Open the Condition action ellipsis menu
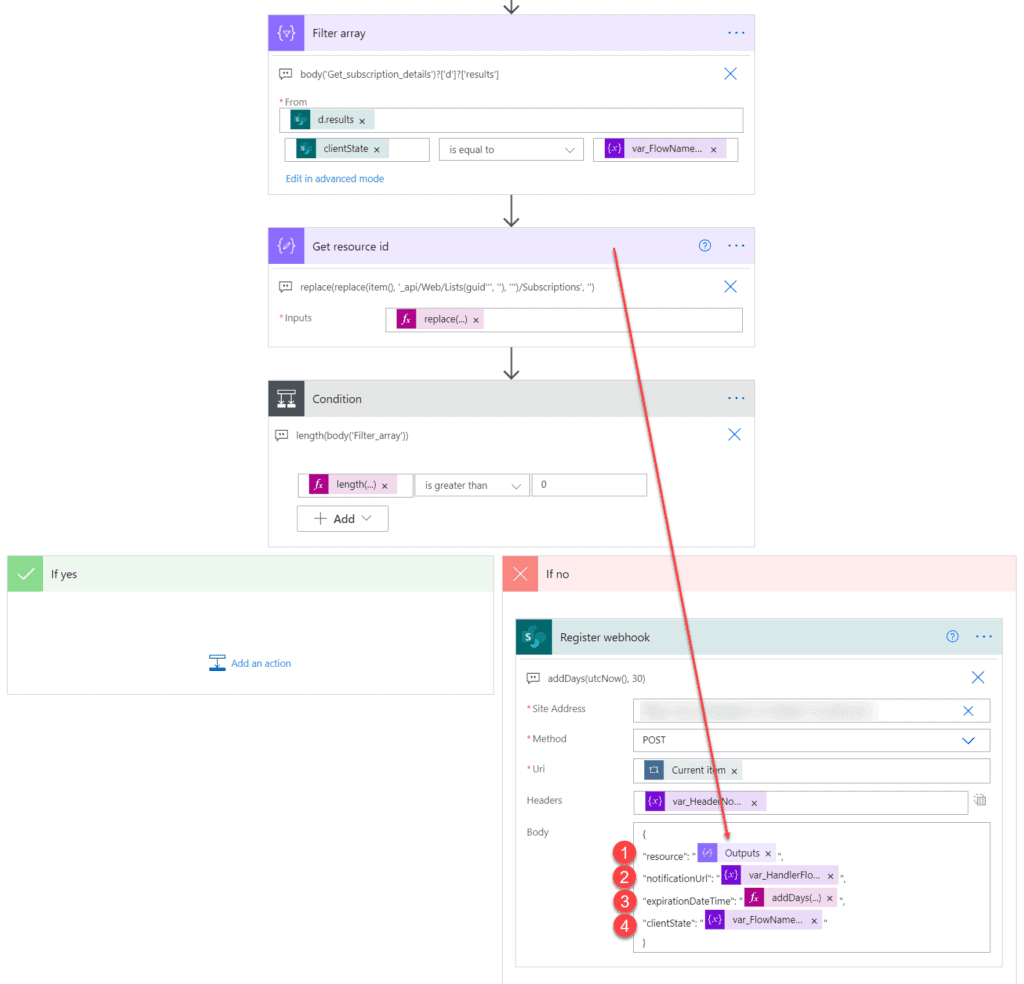 point(736,398)
